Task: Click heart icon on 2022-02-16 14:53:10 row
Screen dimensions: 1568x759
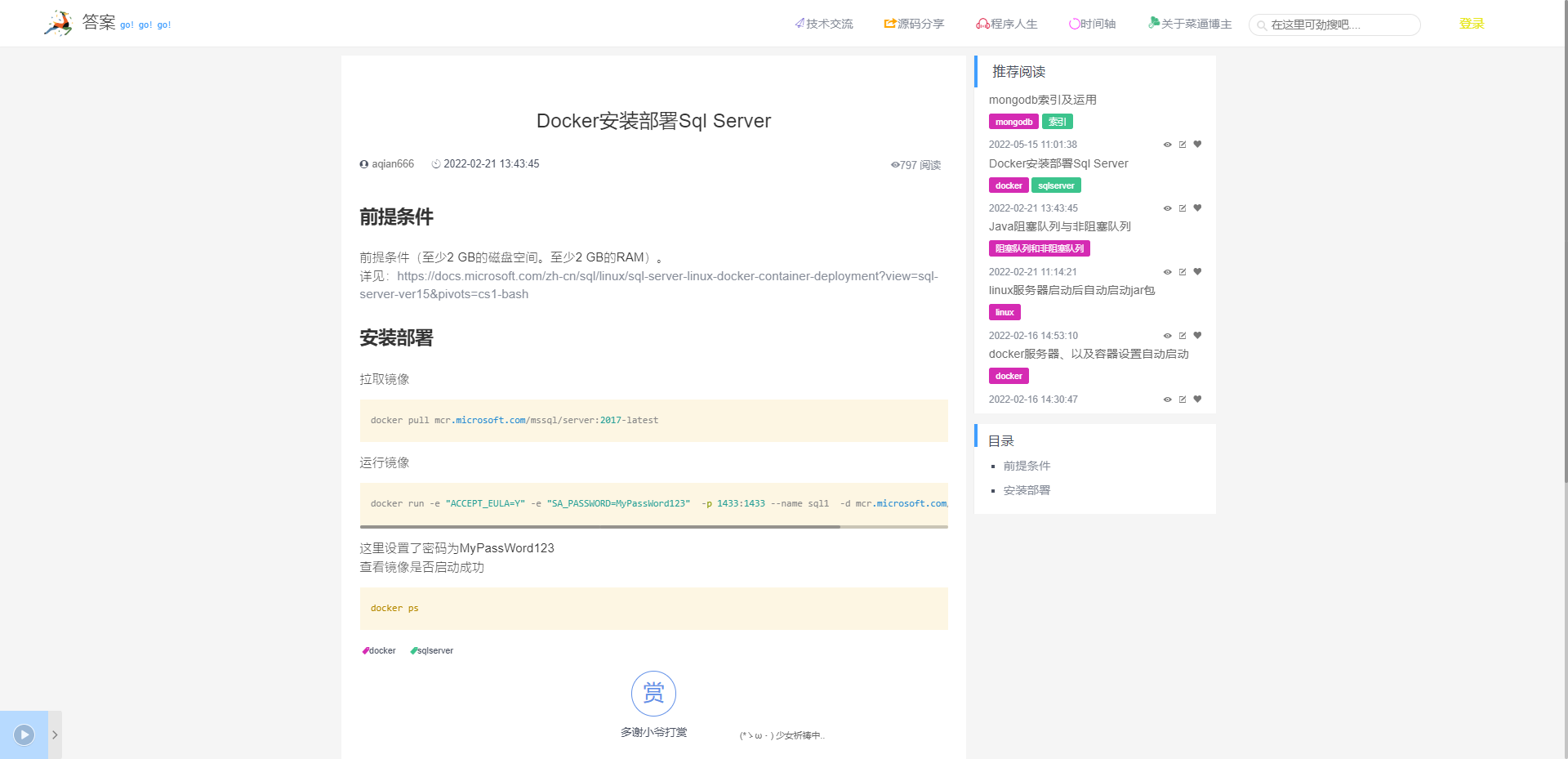Action: click(x=1197, y=336)
